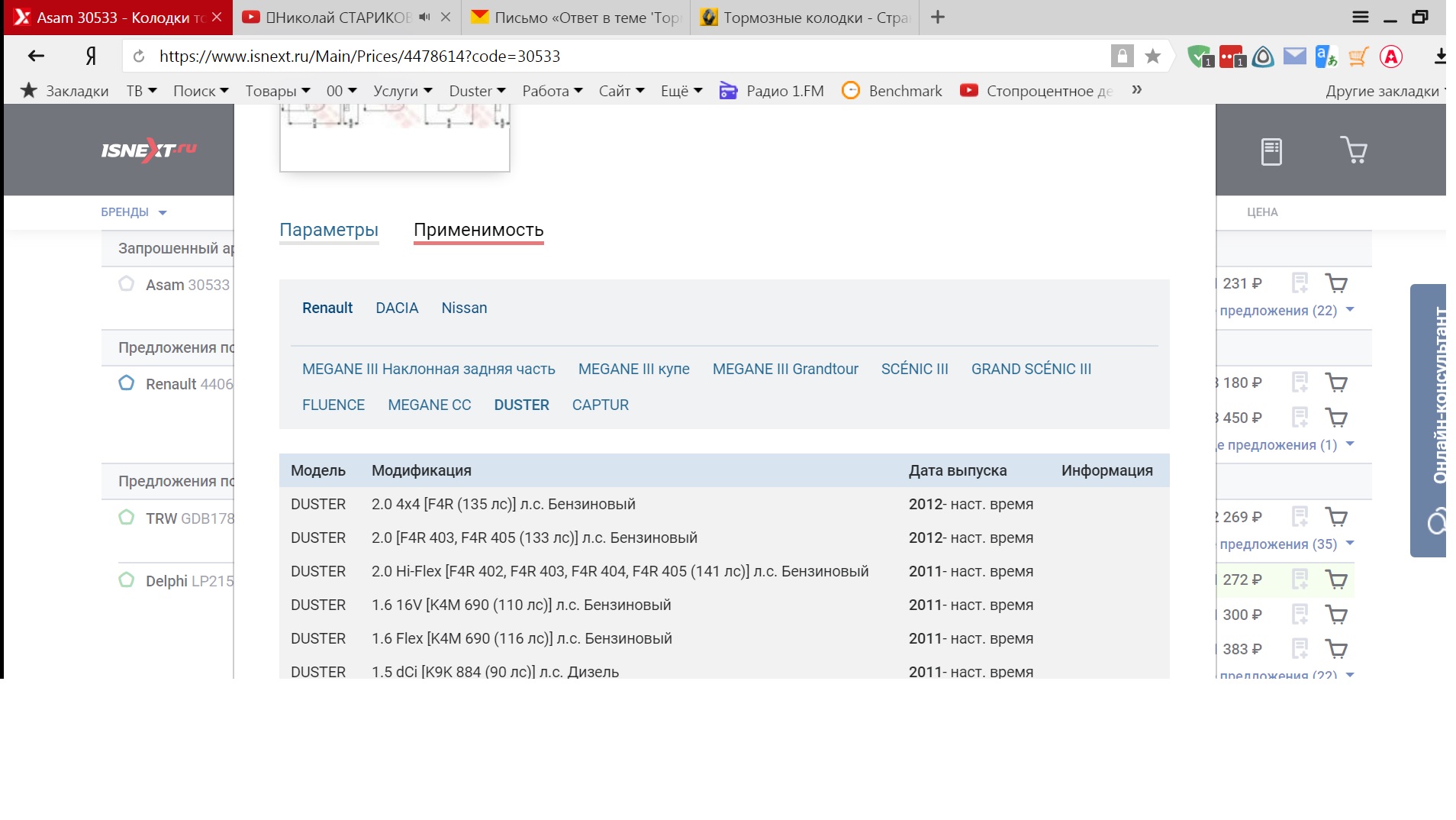Add the 383 ₽ offer to cart

pyautogui.click(x=1336, y=649)
